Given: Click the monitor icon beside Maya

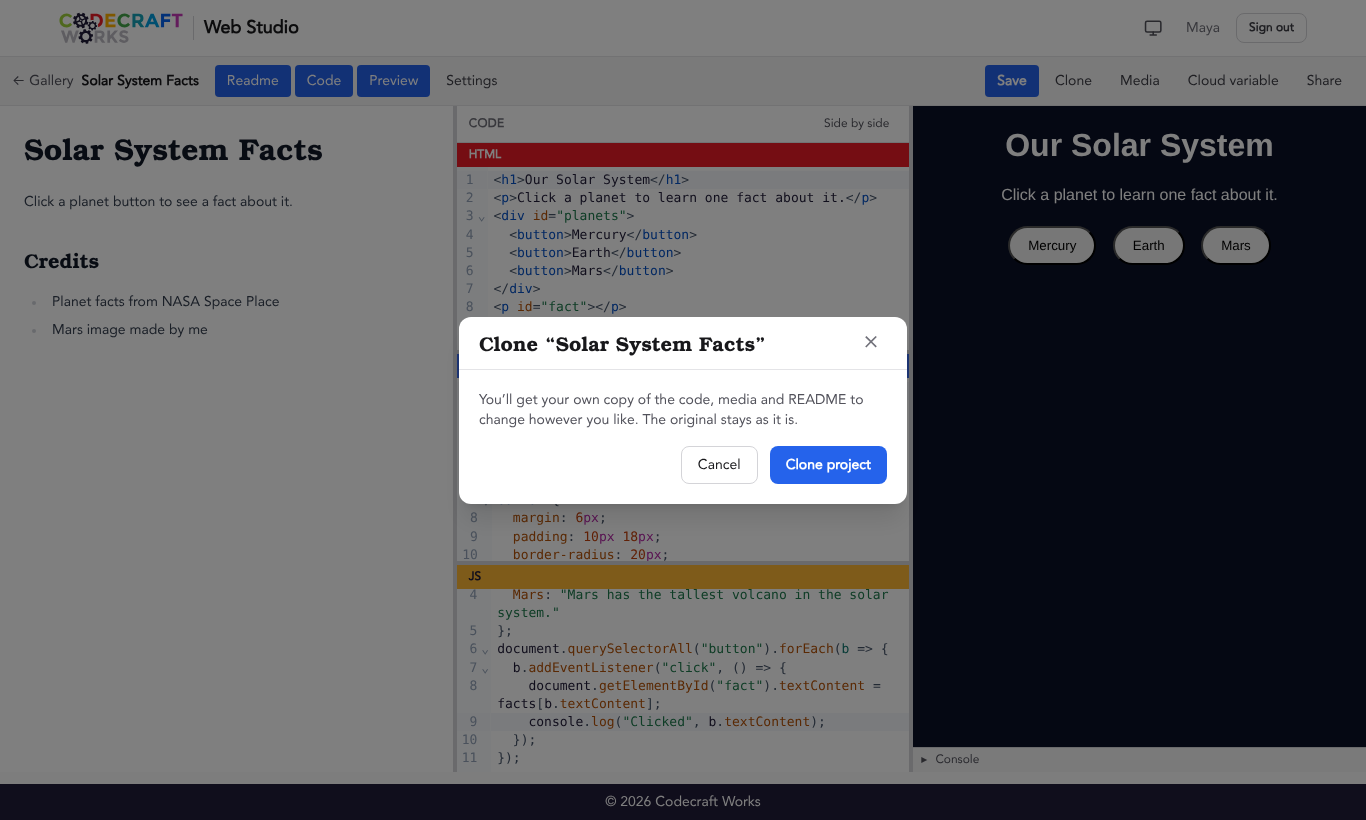Looking at the screenshot, I should pos(1153,28).
